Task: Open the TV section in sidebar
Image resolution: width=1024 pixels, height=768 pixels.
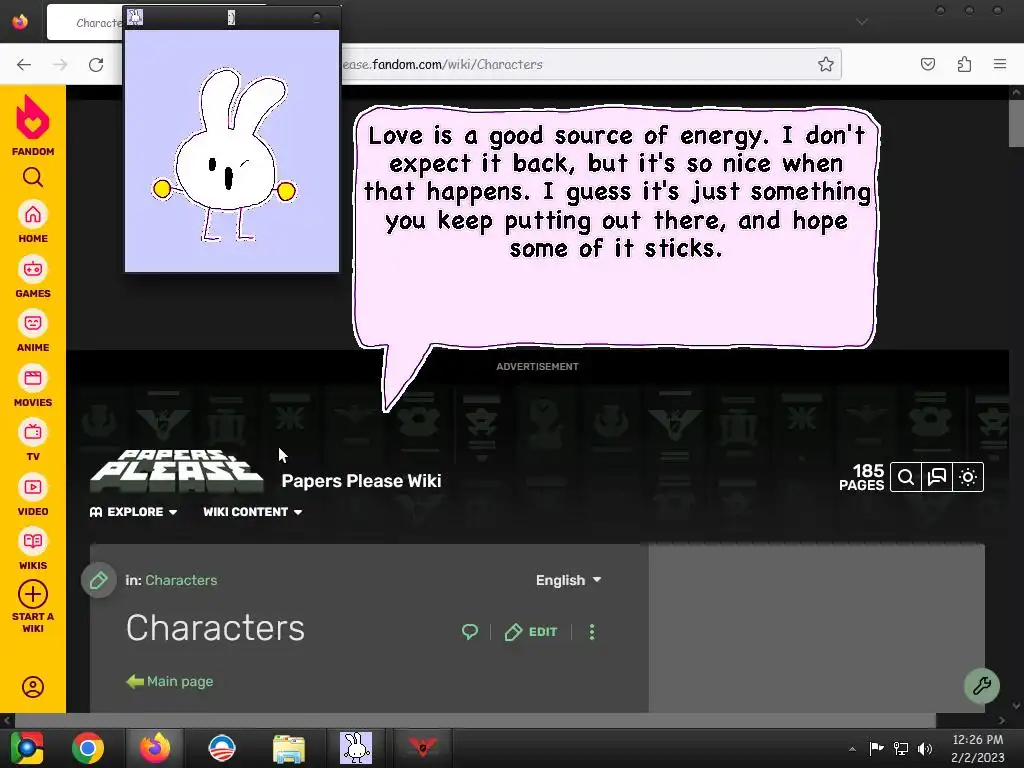Action: click(33, 441)
